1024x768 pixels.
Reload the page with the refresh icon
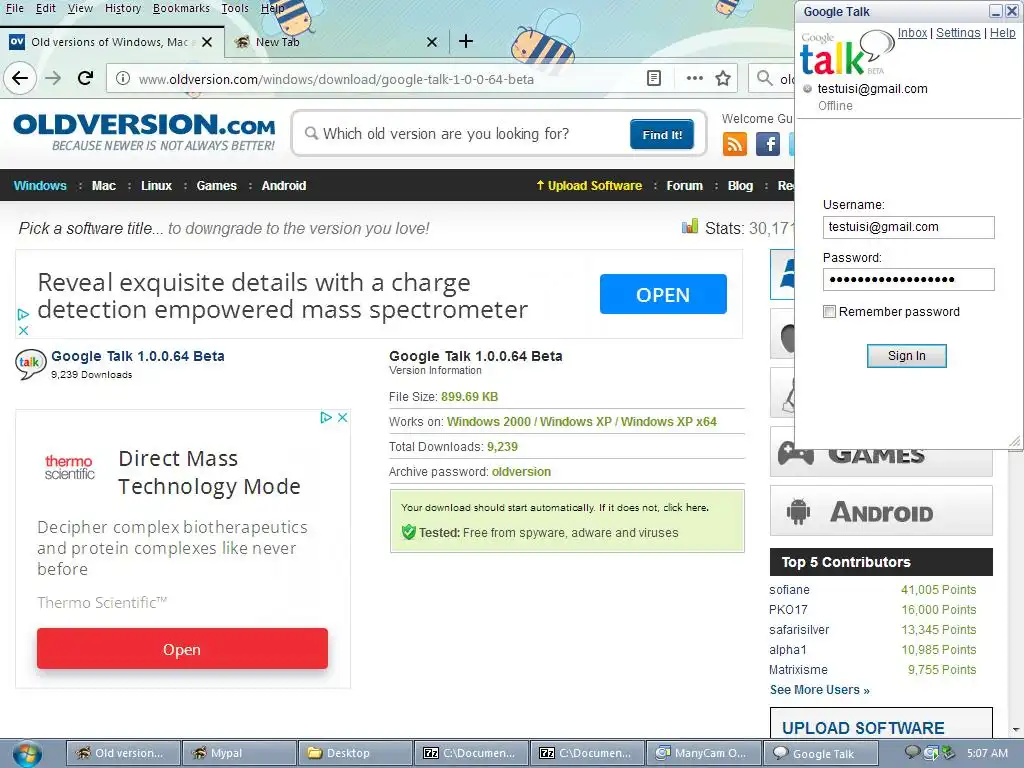(86, 78)
